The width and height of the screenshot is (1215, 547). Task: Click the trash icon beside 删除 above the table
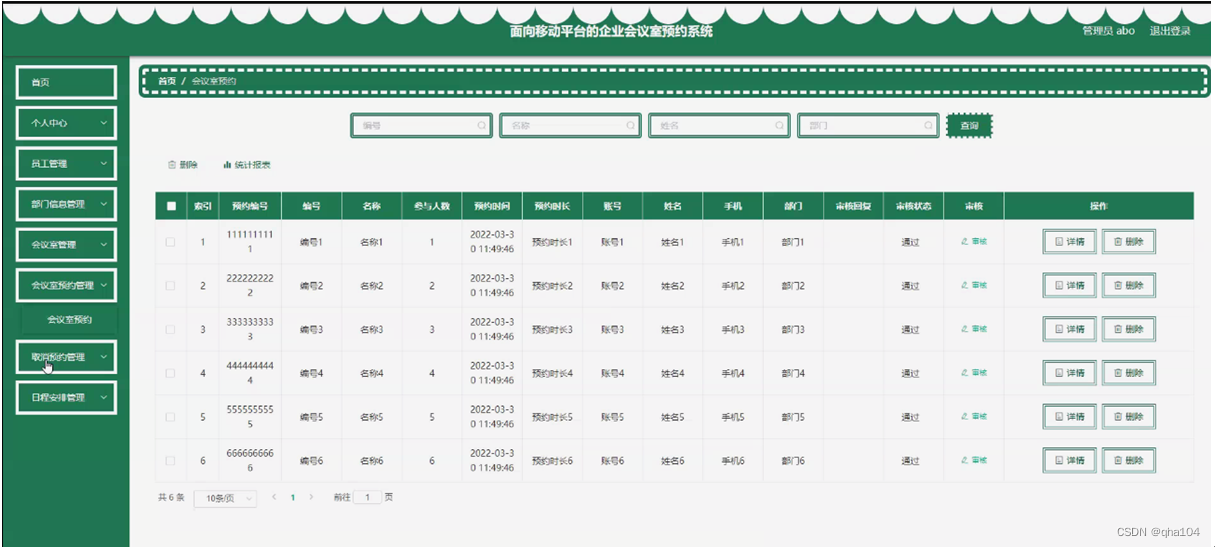pos(172,165)
